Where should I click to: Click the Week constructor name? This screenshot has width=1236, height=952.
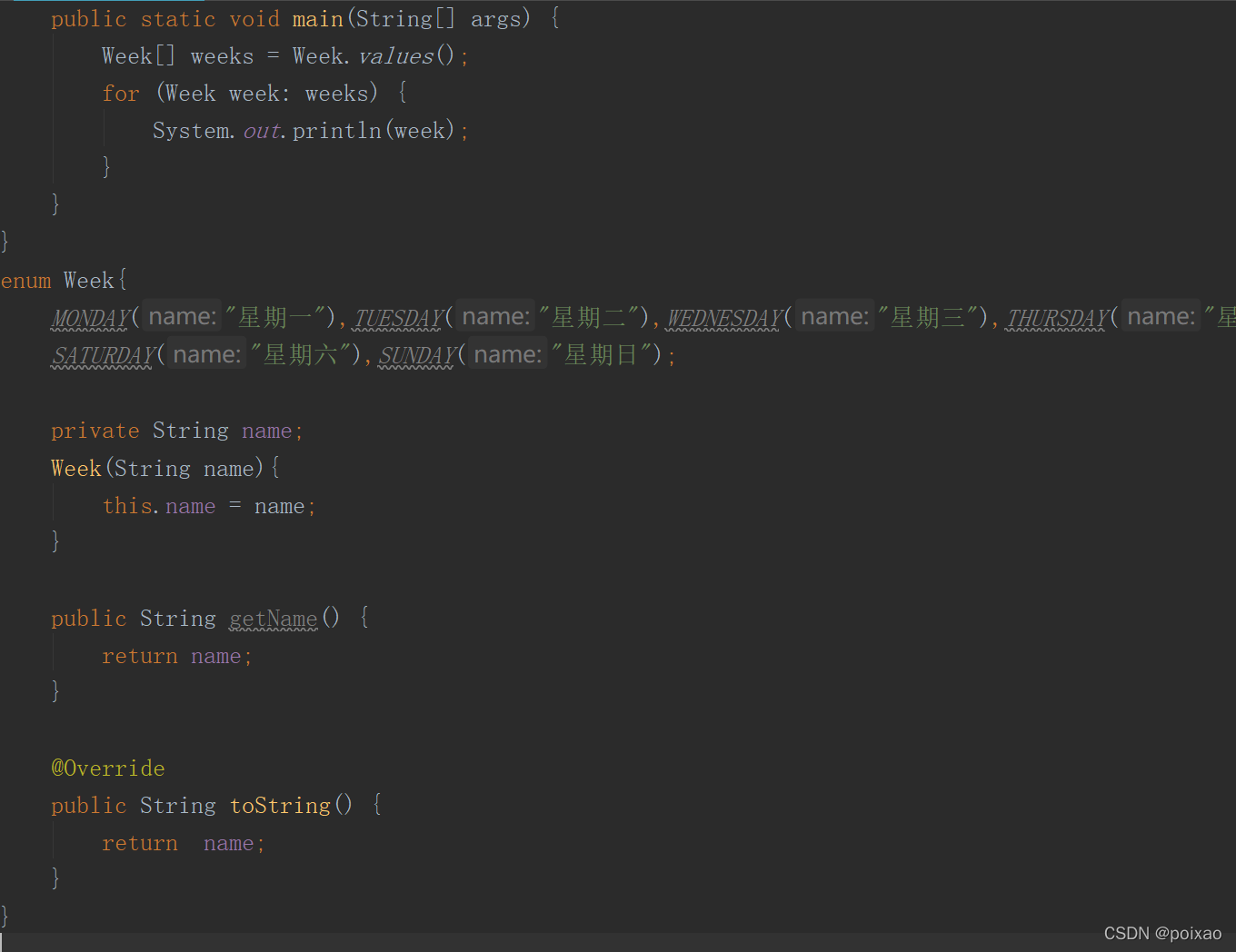pyautogui.click(x=76, y=469)
